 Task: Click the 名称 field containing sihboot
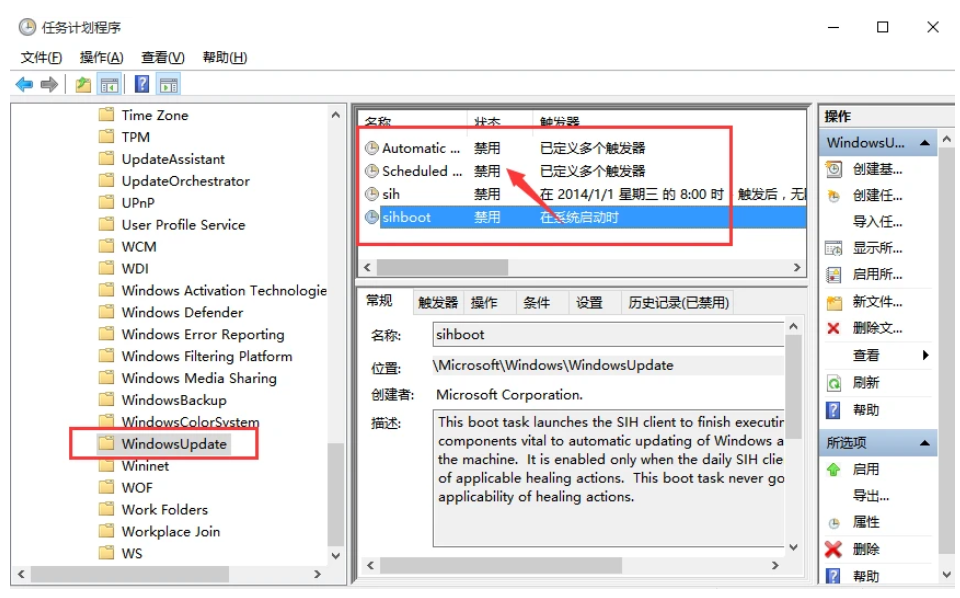click(608, 334)
